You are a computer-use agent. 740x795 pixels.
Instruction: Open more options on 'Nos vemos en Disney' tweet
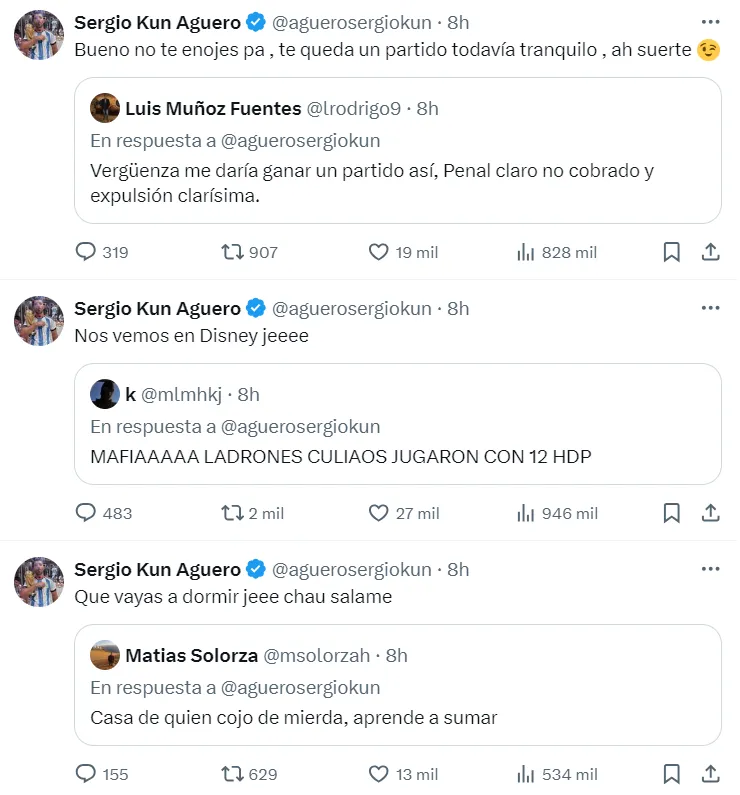pos(710,308)
